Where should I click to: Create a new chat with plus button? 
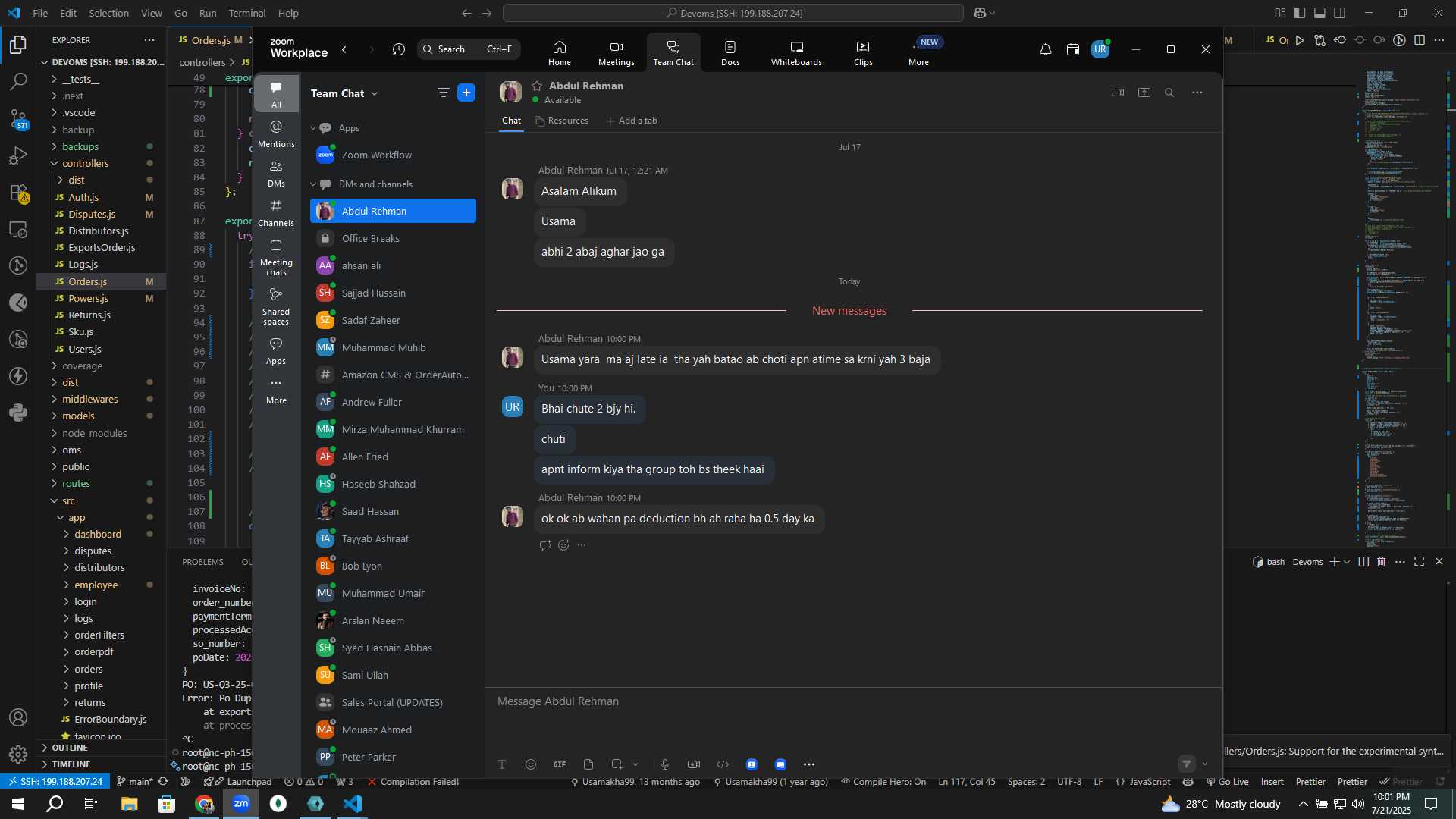[466, 93]
